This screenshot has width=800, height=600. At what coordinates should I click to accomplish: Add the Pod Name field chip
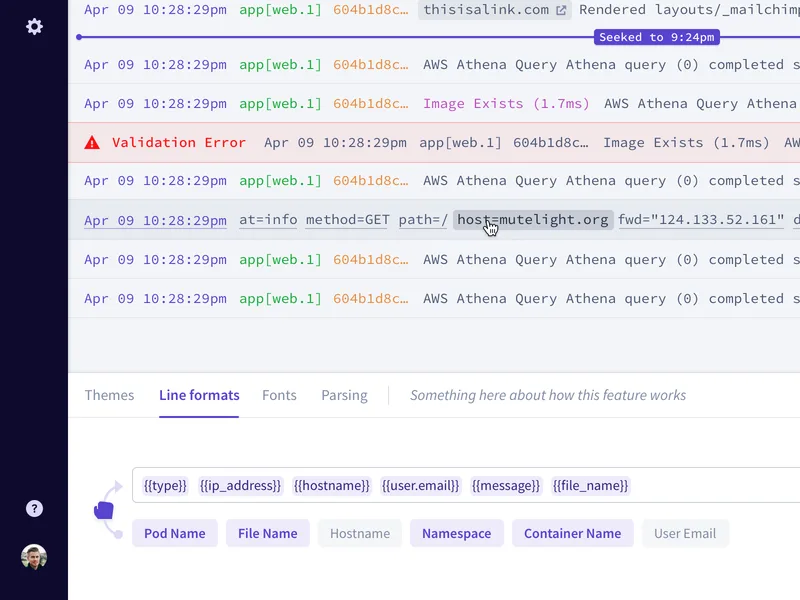174,533
